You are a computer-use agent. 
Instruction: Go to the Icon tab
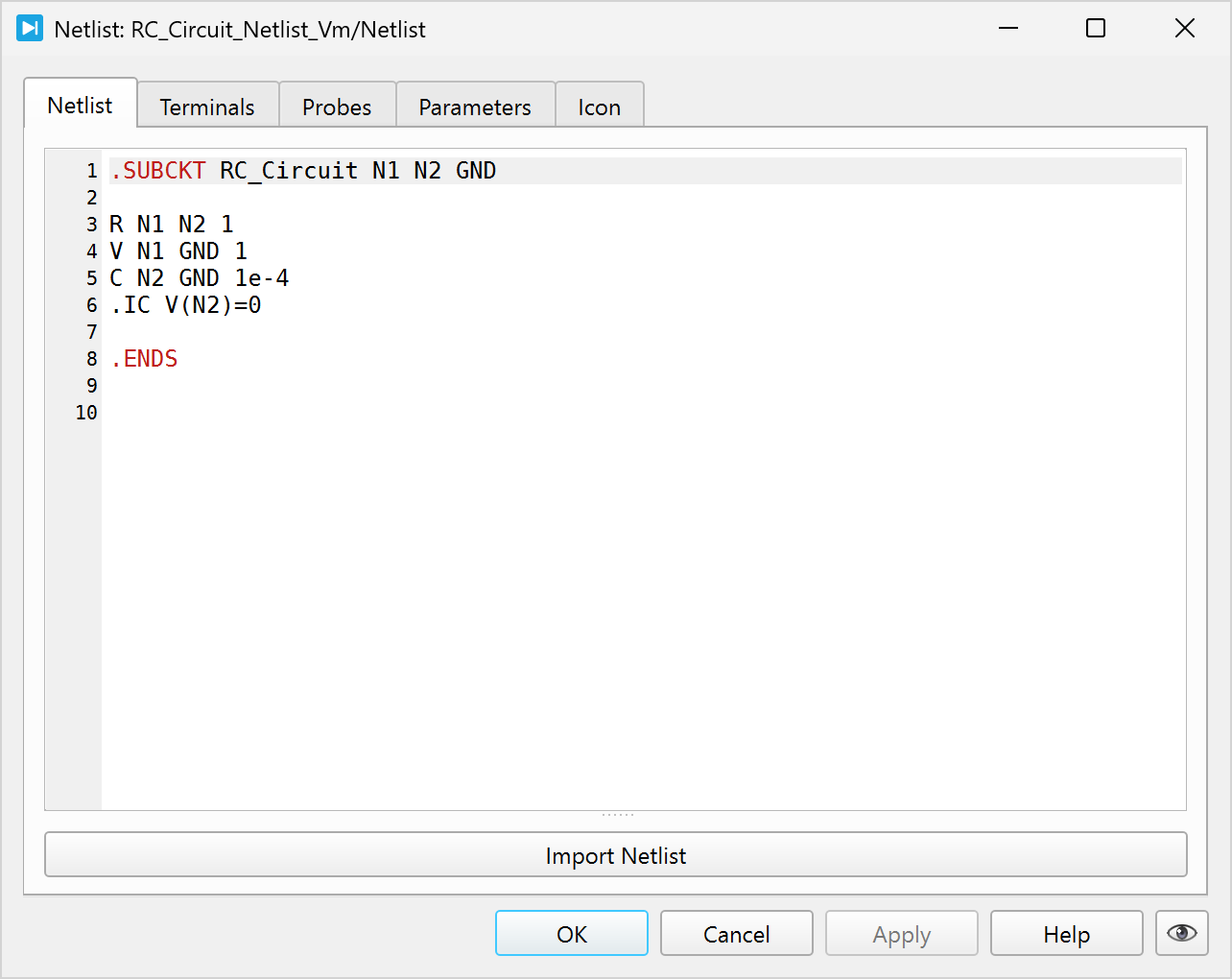(x=599, y=107)
